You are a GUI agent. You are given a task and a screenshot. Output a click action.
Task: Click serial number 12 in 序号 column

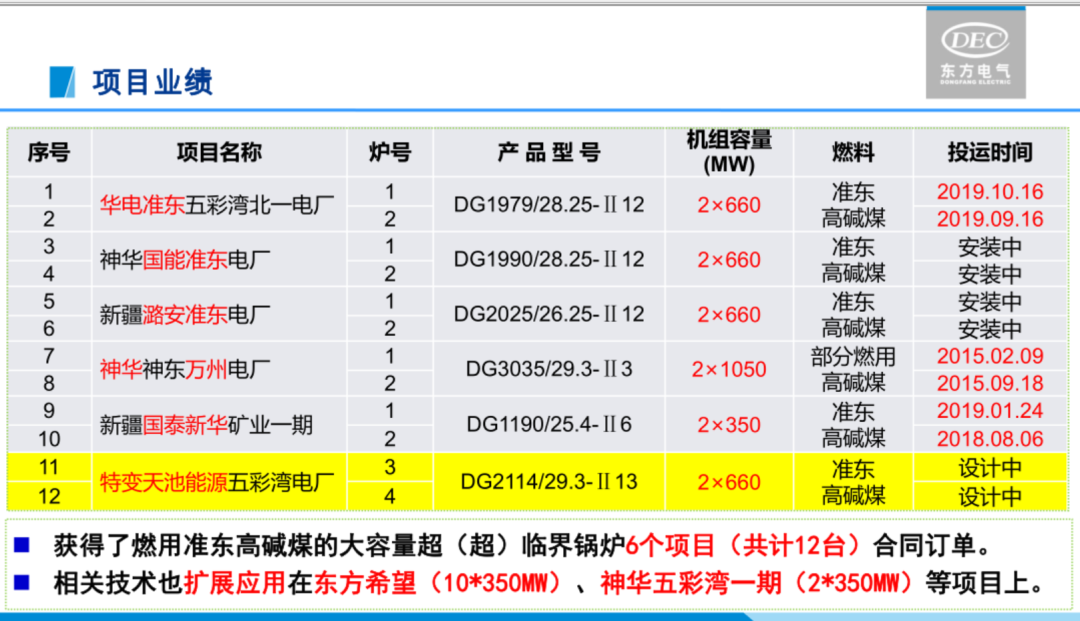[x=49, y=496]
